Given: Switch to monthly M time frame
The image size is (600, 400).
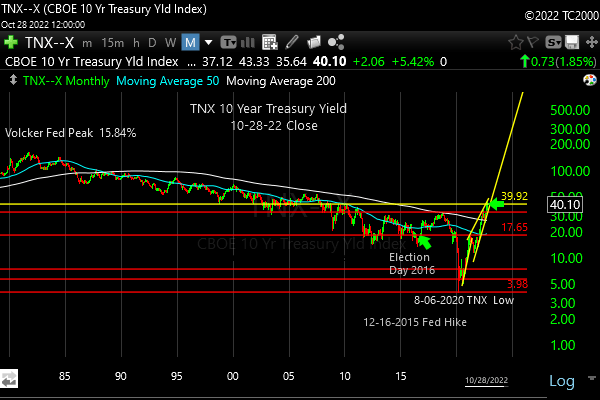Looking at the screenshot, I should 191,43.
